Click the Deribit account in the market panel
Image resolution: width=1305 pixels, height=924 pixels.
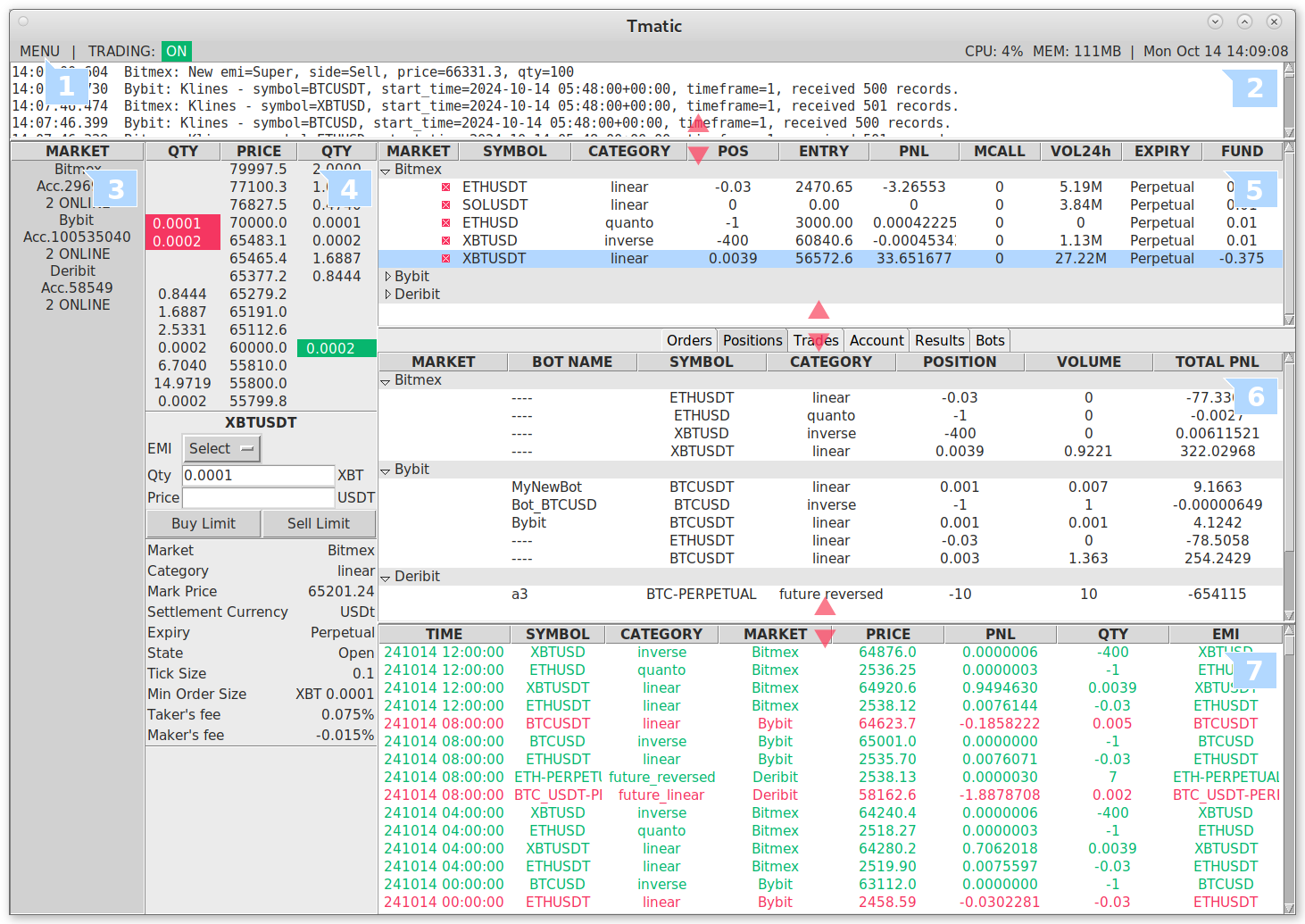tap(77, 287)
